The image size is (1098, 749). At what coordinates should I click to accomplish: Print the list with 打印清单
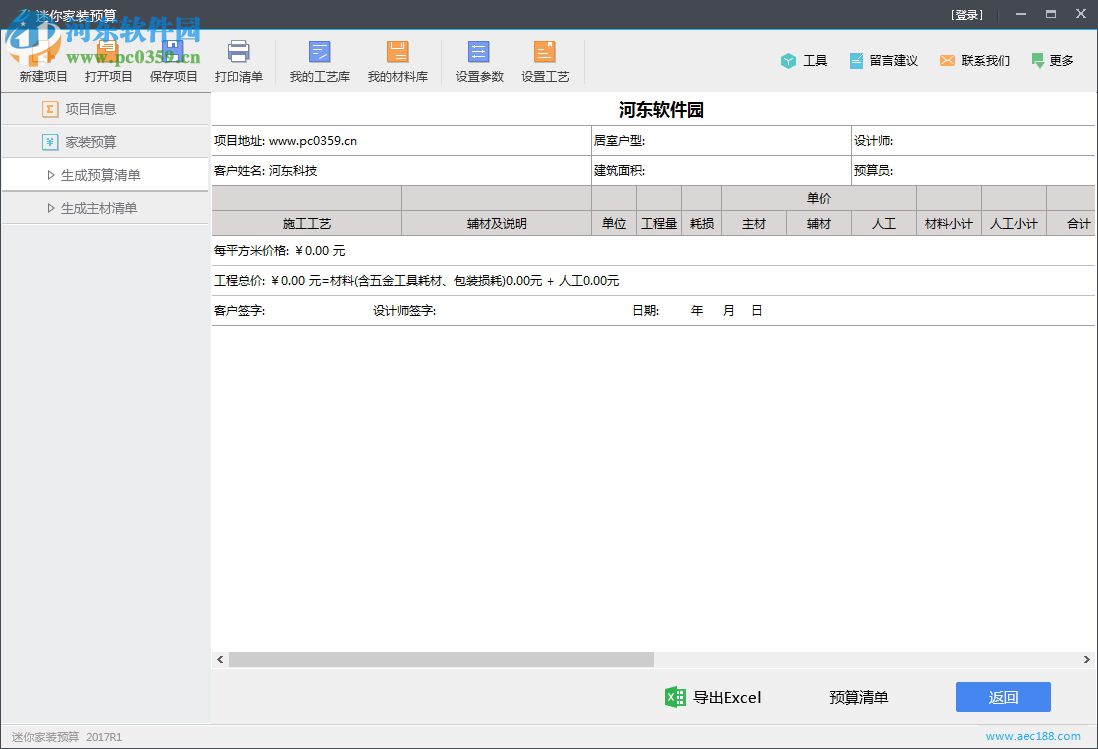239,60
